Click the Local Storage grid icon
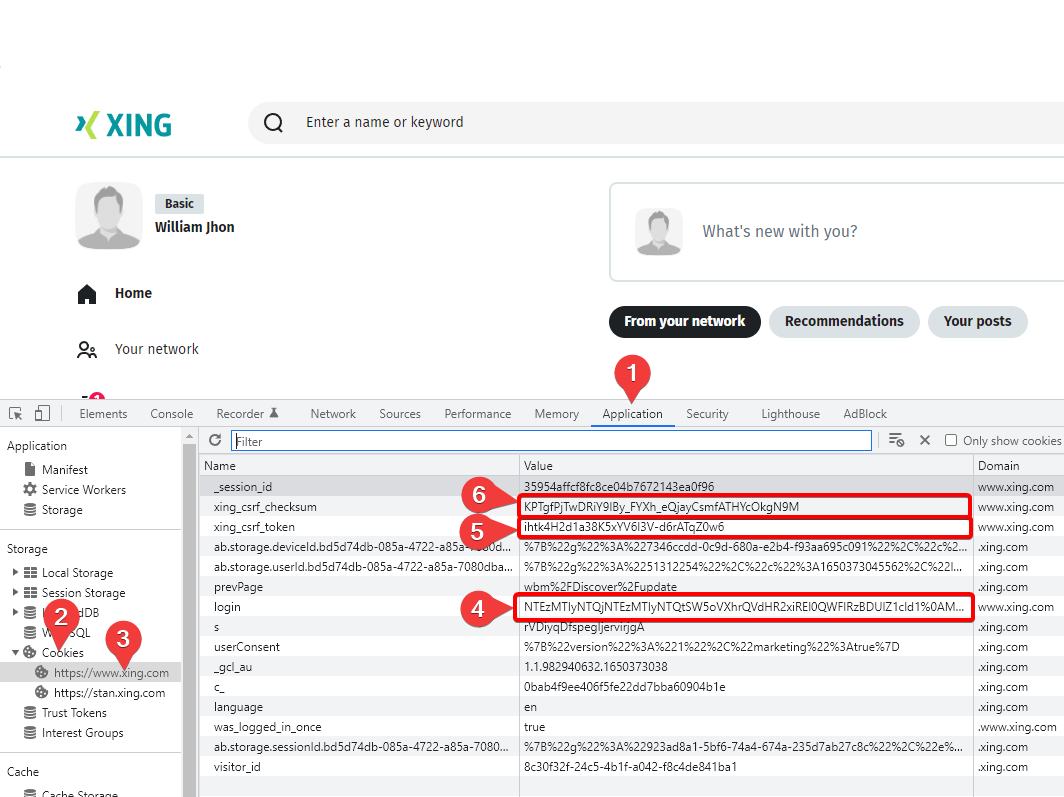This screenshot has width=1064, height=797. point(31,572)
